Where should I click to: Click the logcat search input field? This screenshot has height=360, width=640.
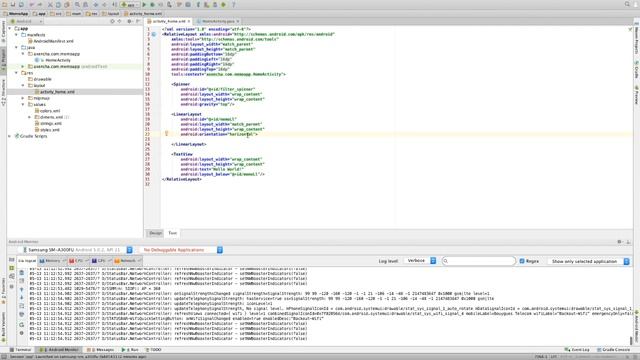pyautogui.click(x=479, y=261)
